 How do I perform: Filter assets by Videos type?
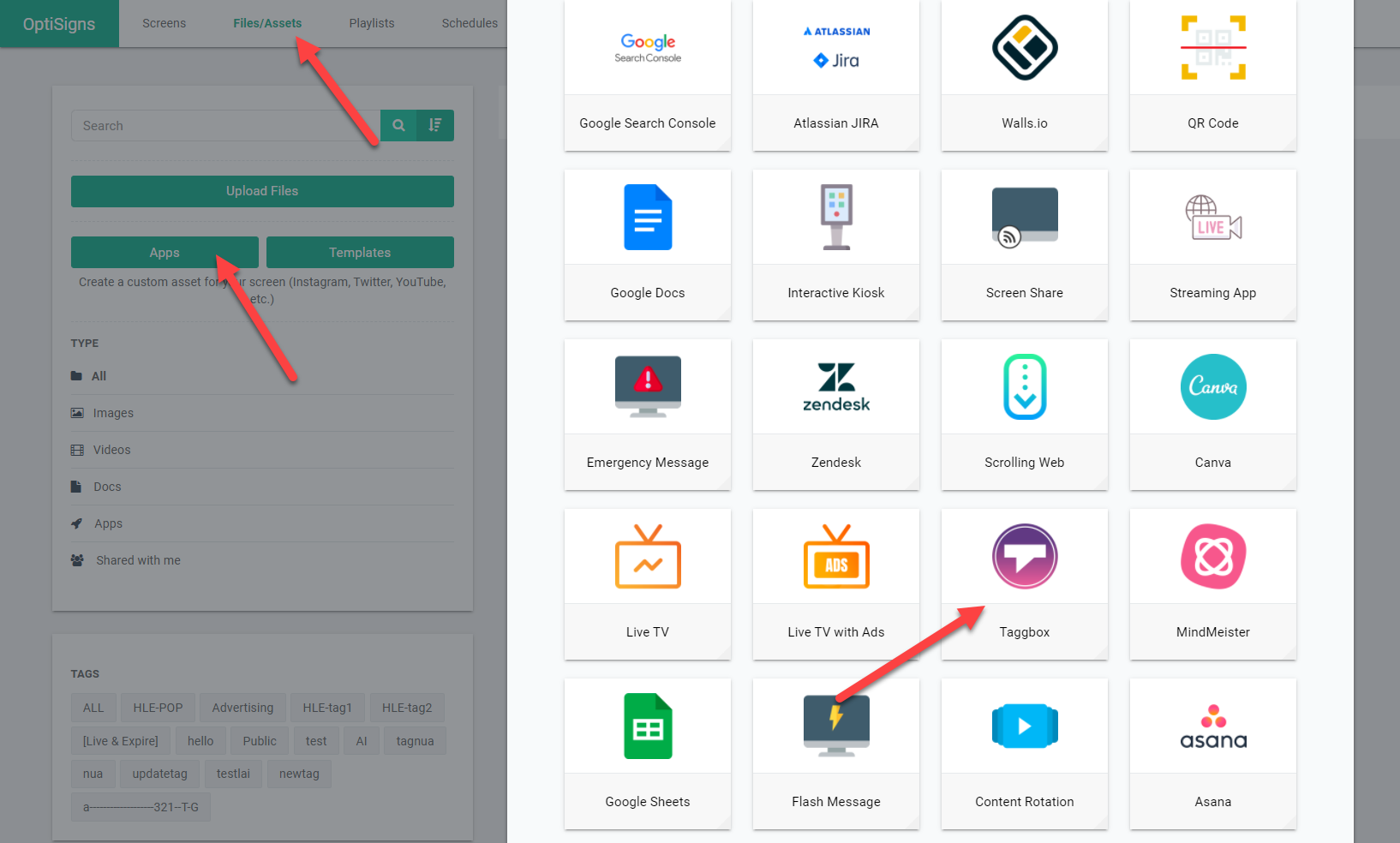[x=111, y=450]
